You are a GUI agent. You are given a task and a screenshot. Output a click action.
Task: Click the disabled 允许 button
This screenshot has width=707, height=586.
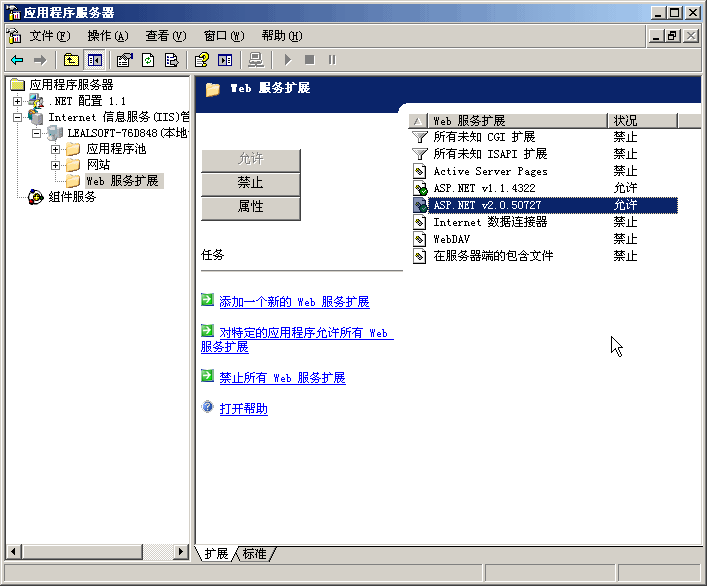251,159
